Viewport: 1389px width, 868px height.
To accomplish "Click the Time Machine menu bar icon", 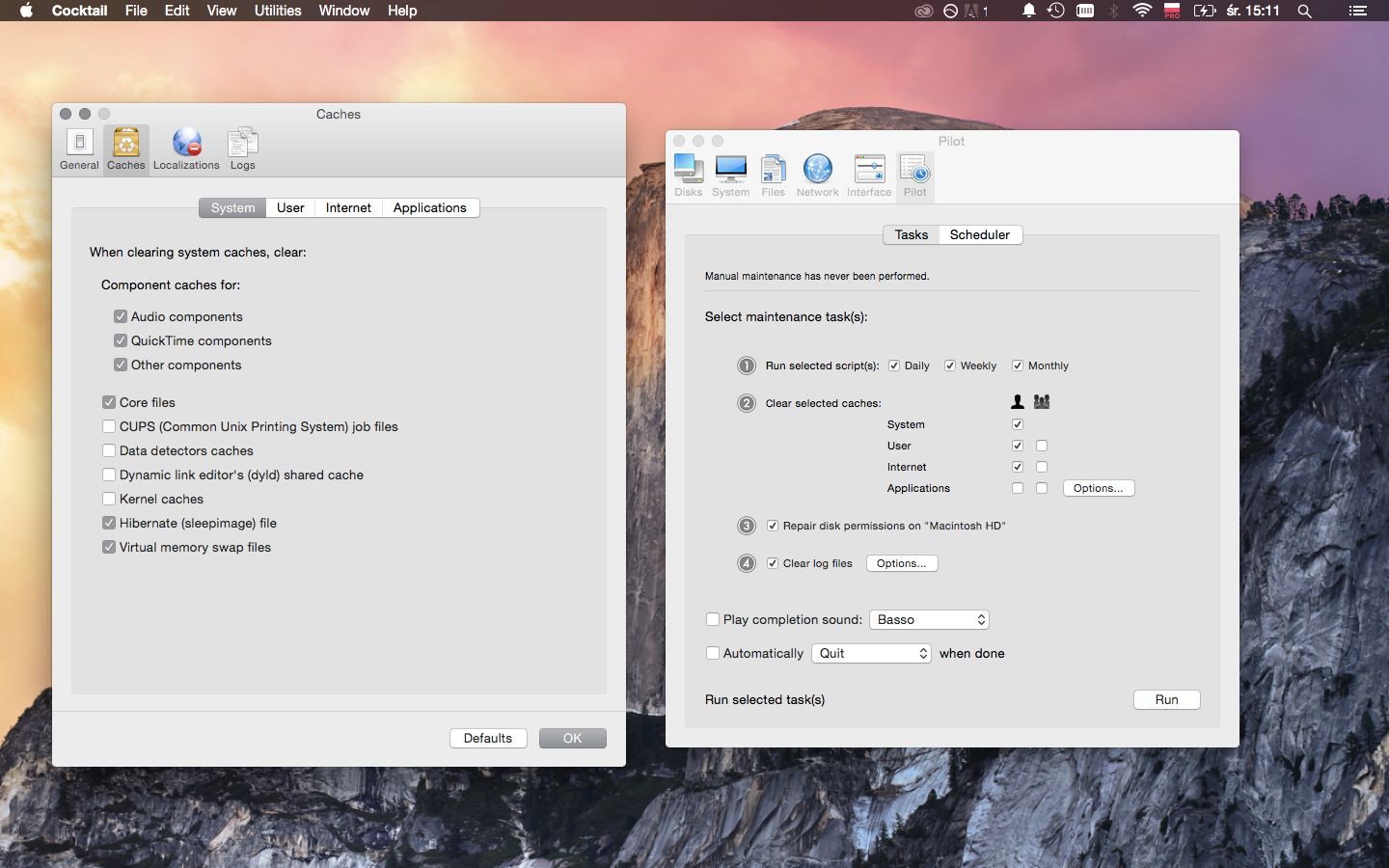I will tap(1056, 11).
